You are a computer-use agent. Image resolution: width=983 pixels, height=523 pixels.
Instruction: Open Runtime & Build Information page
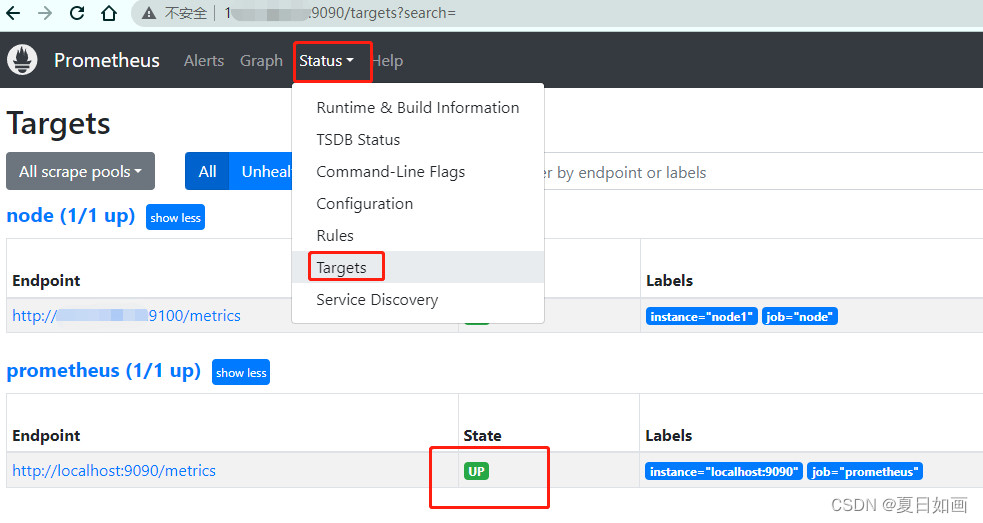417,107
